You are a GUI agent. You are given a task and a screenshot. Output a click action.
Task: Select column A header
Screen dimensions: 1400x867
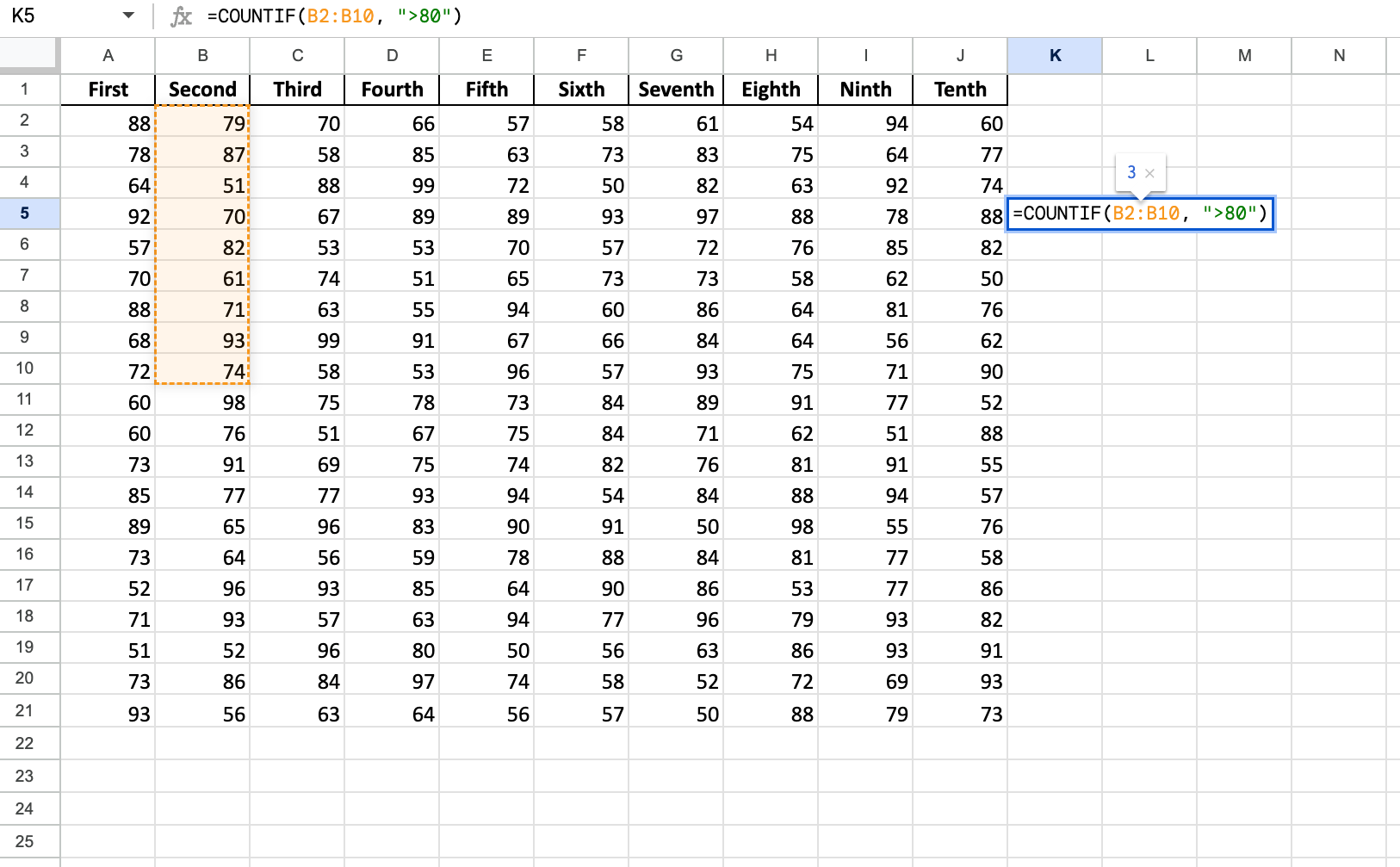coord(108,55)
